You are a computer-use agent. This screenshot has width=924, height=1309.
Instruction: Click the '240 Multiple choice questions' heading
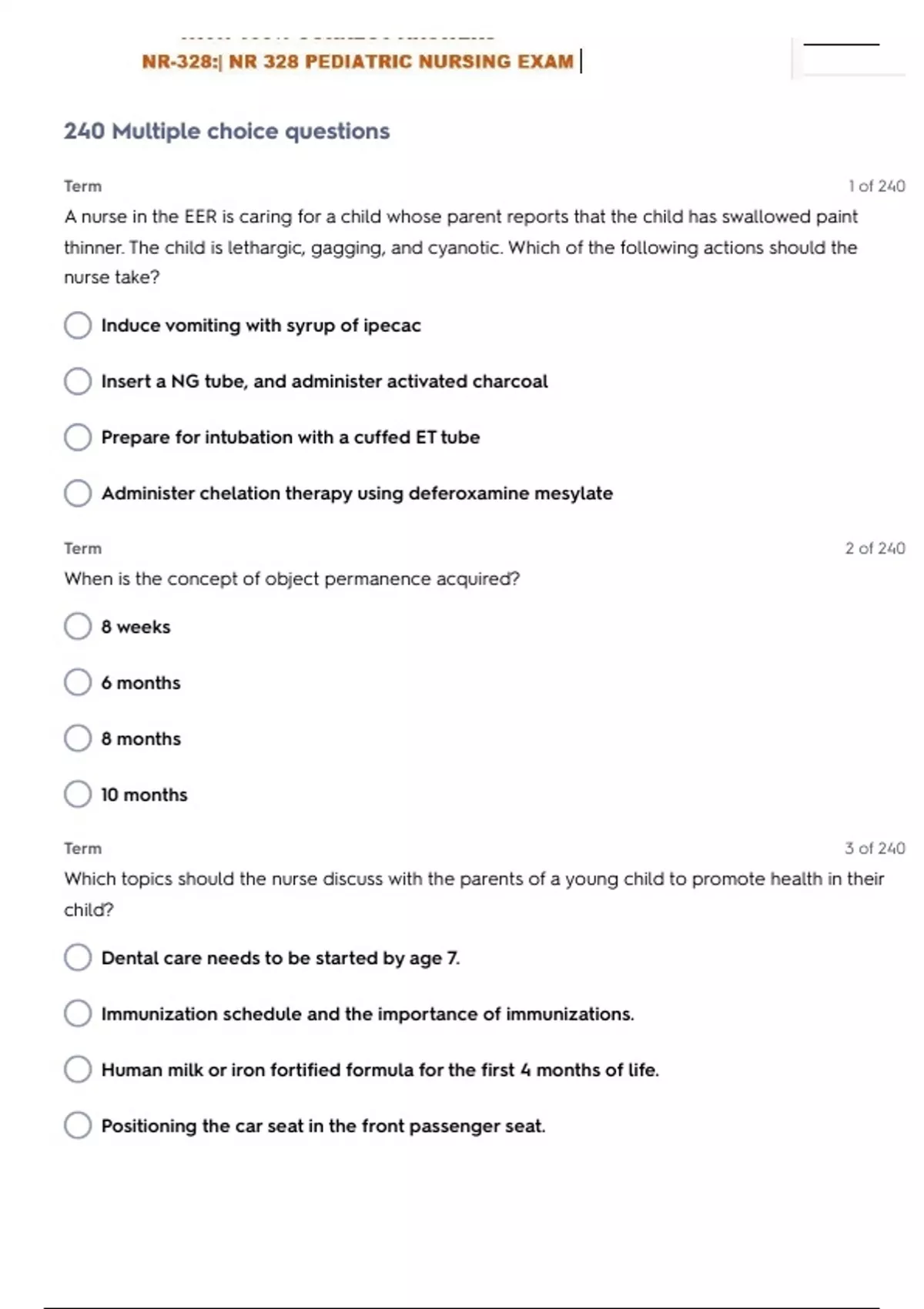pos(227,131)
